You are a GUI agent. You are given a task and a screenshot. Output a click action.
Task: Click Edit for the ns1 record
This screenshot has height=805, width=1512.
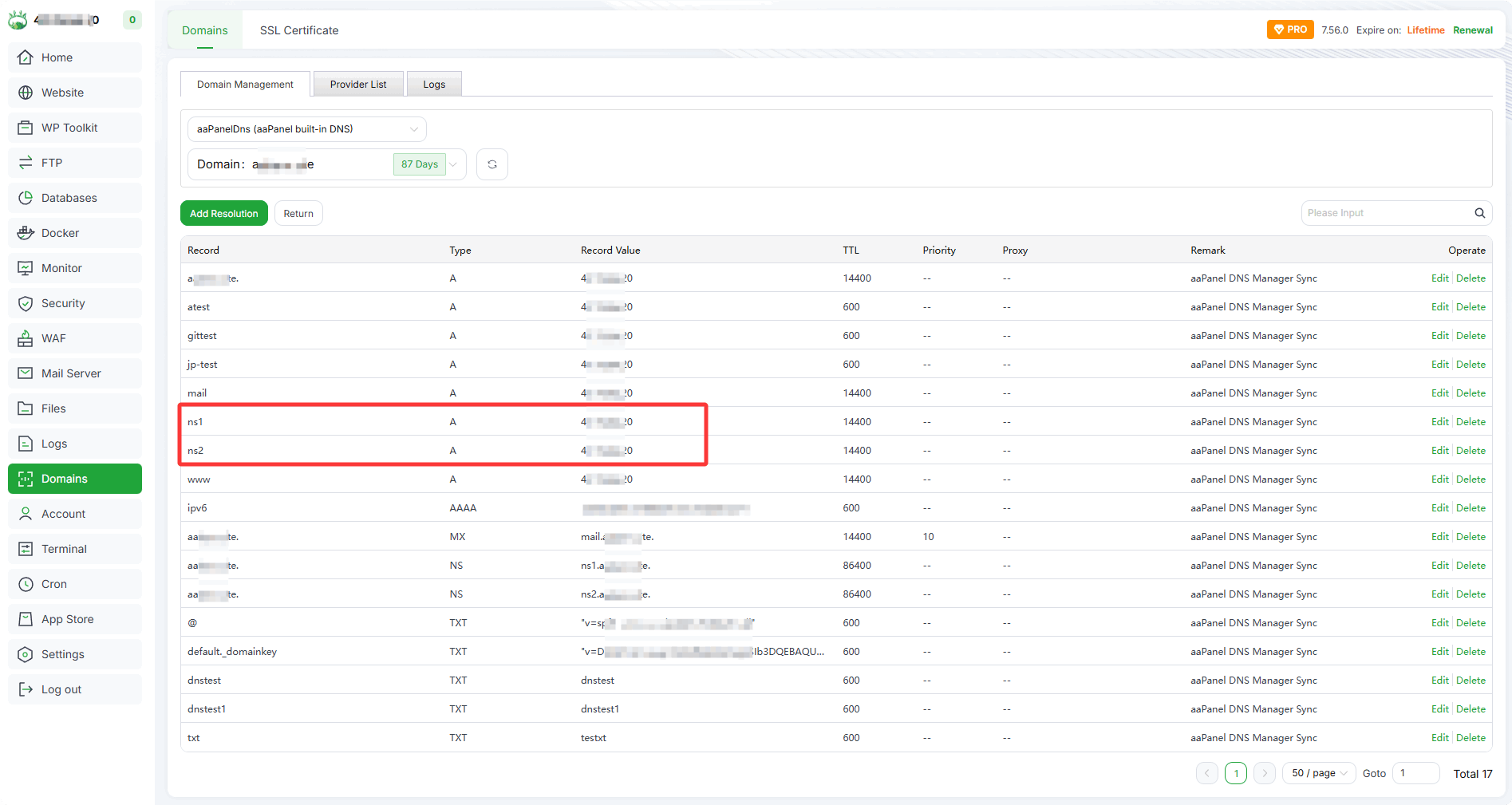click(1439, 422)
